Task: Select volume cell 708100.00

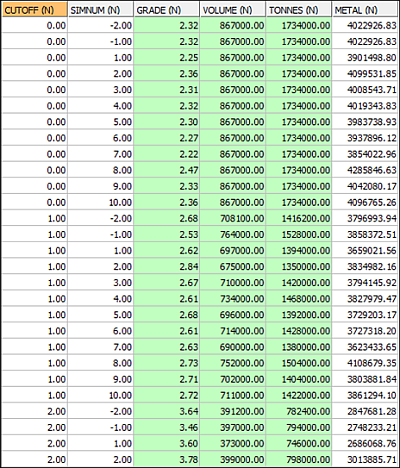Action: pyautogui.click(x=233, y=219)
